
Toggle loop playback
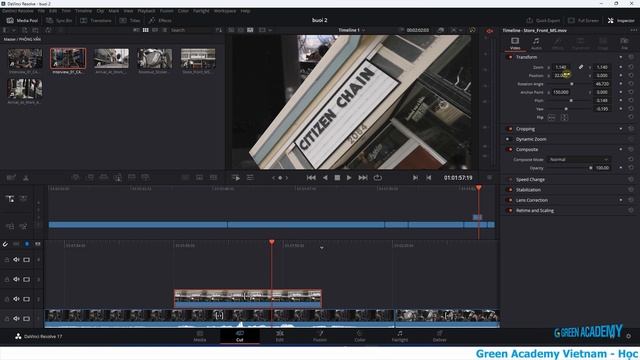click(x=378, y=178)
